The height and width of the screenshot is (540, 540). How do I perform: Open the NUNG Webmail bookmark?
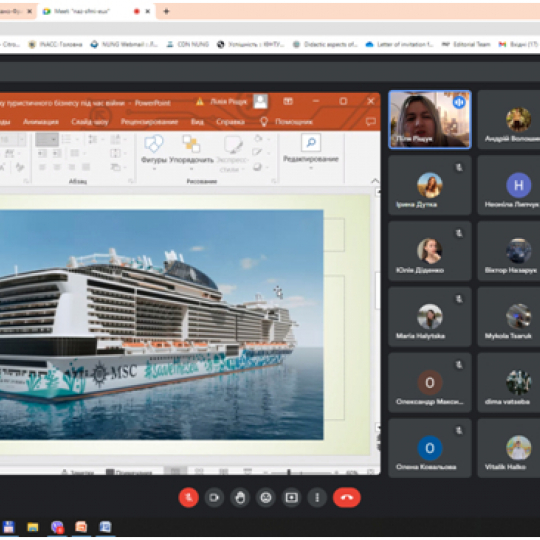pos(124,44)
